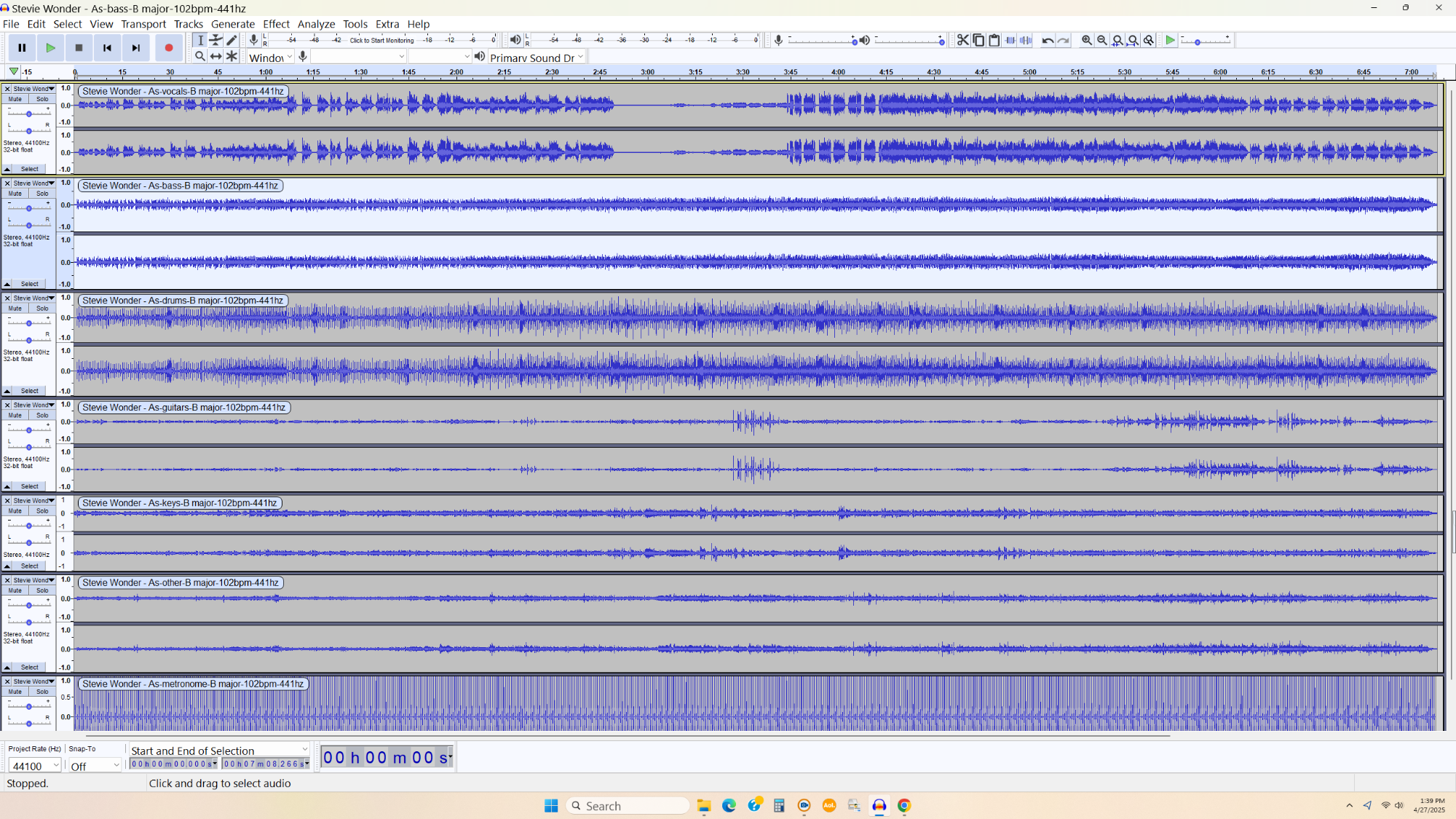Close the As-keys track with X
Viewport: 1456px width, 819px height.
7,501
